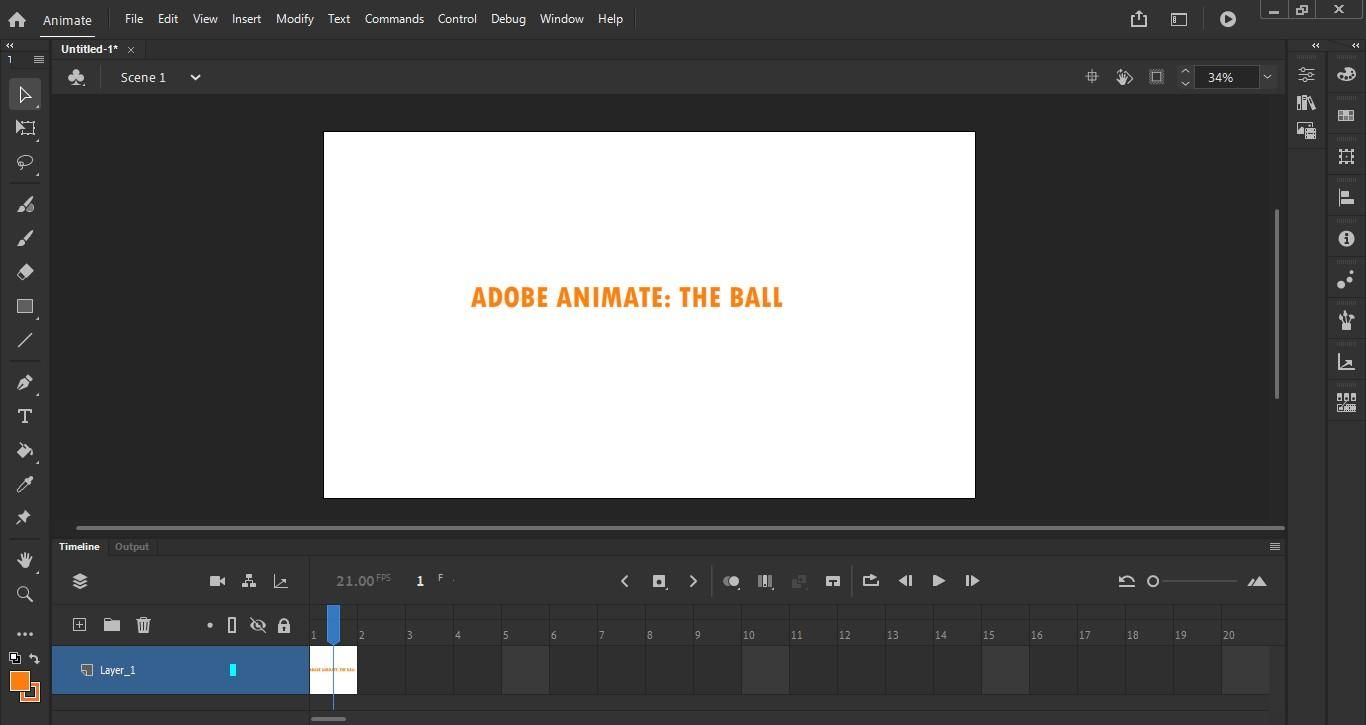This screenshot has height=725, width=1366.
Task: Open the Scene 1 dropdown
Action: (x=195, y=77)
